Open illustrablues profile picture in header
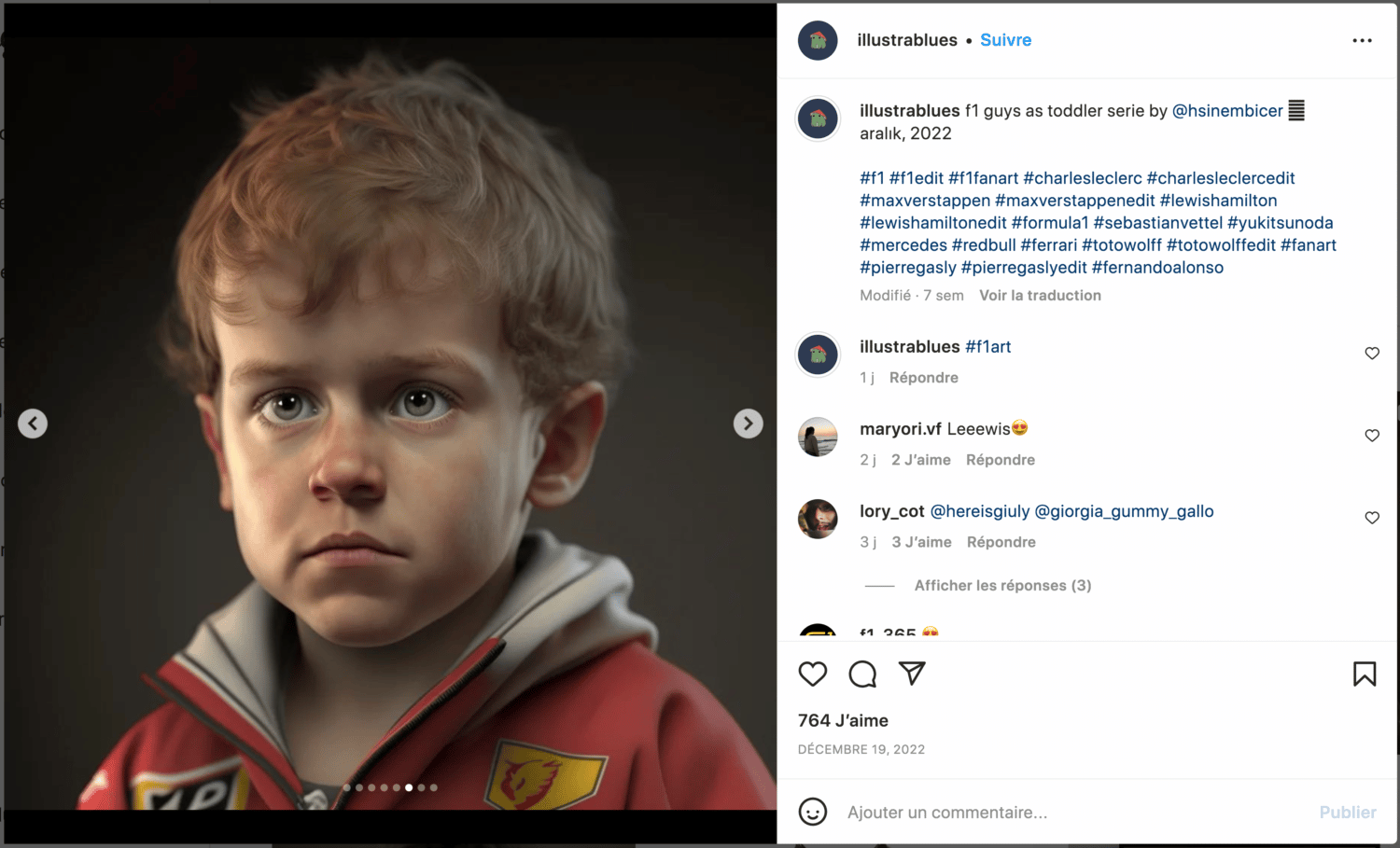1400x848 pixels. pos(818,40)
